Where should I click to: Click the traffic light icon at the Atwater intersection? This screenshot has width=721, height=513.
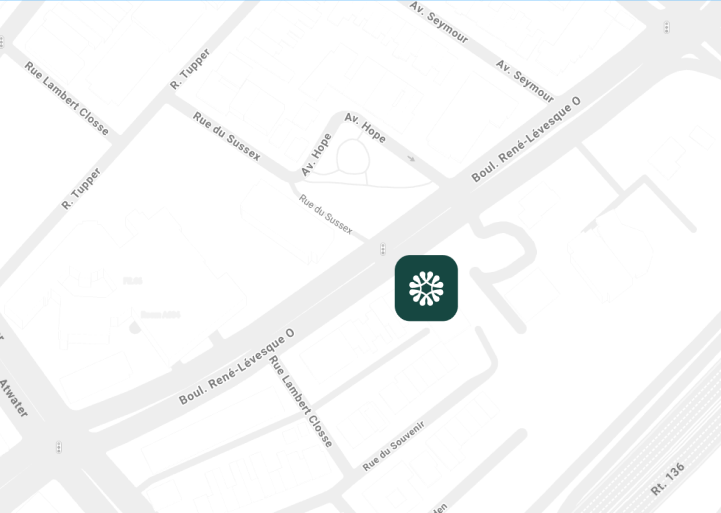tap(58, 447)
